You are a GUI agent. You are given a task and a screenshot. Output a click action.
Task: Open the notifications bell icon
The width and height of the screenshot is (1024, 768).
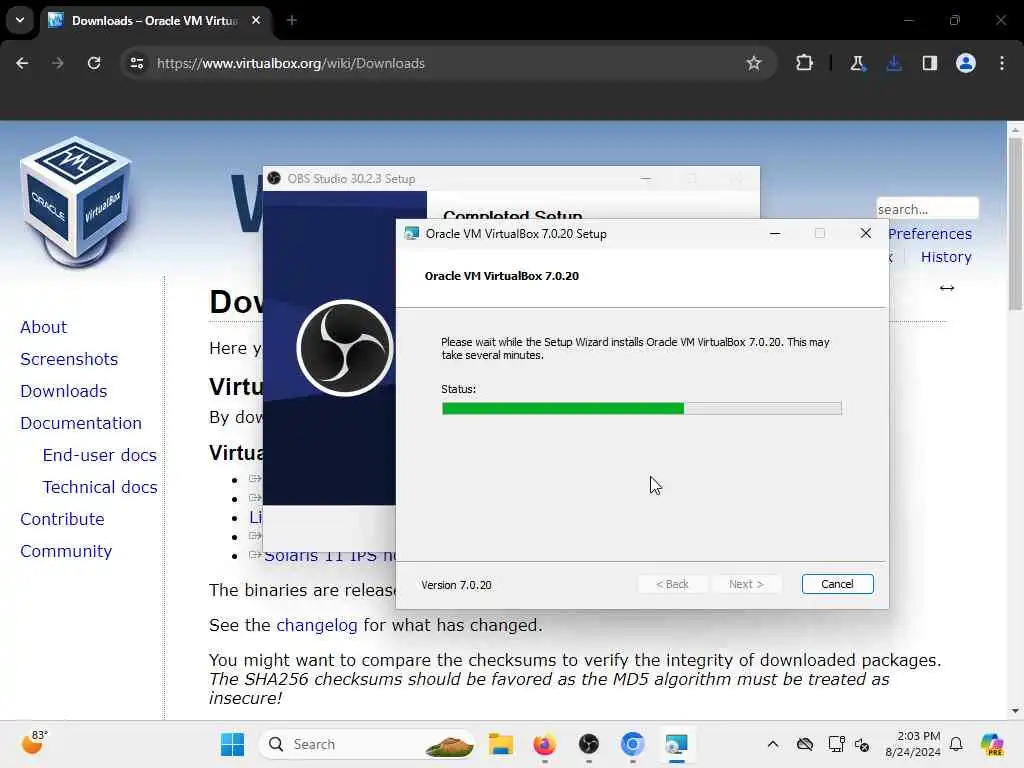point(956,744)
